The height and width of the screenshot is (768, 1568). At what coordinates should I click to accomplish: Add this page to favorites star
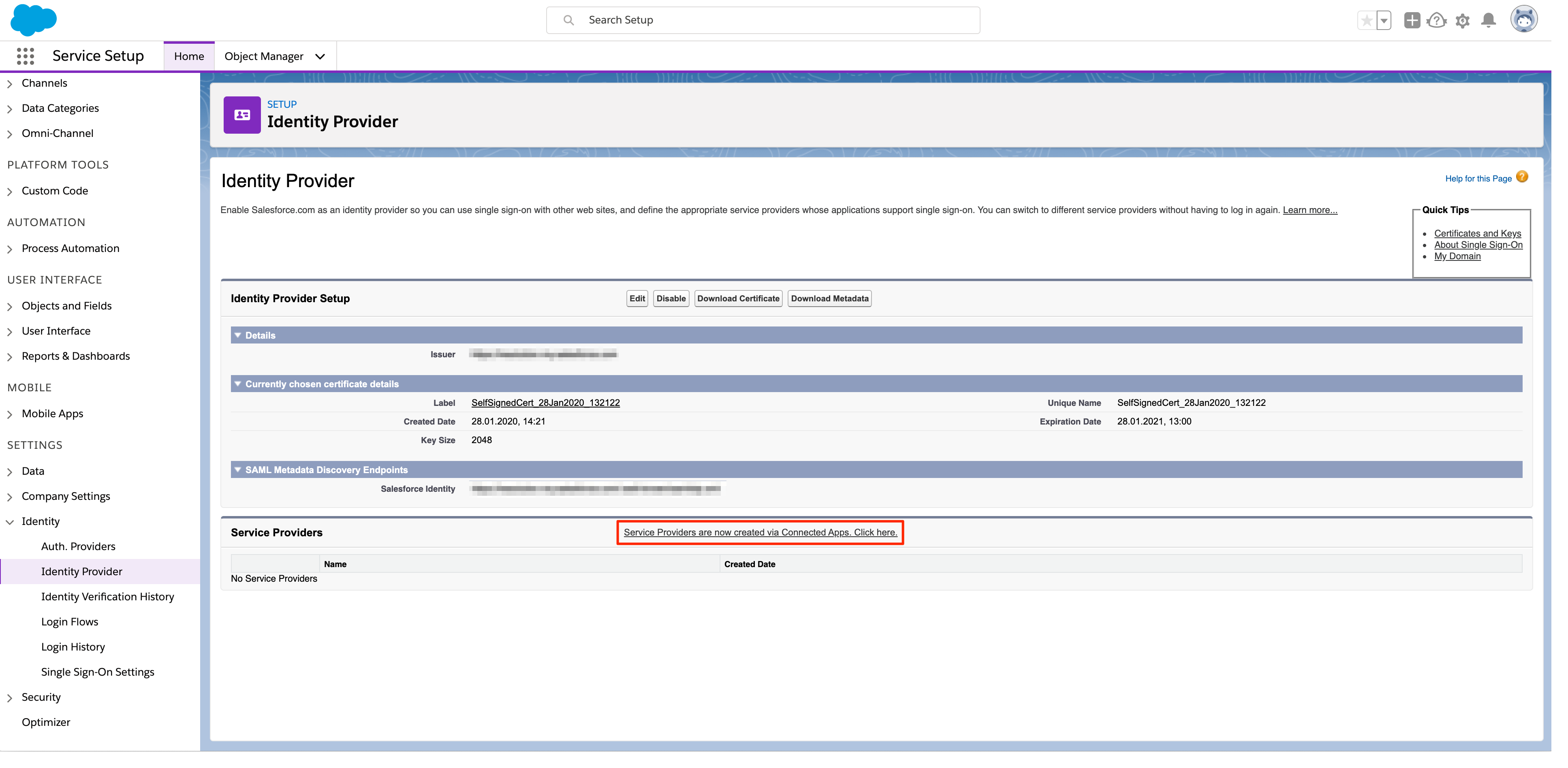pos(1367,21)
